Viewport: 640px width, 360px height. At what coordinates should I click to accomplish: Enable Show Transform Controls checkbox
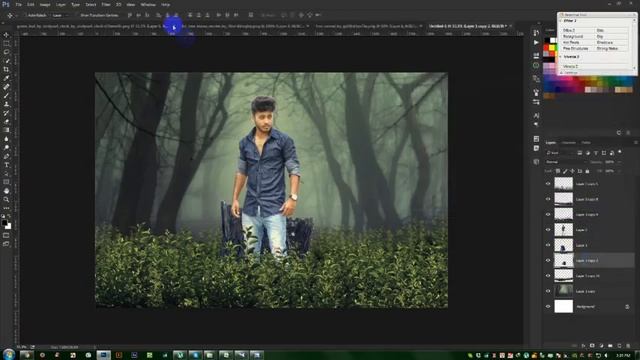coord(78,15)
